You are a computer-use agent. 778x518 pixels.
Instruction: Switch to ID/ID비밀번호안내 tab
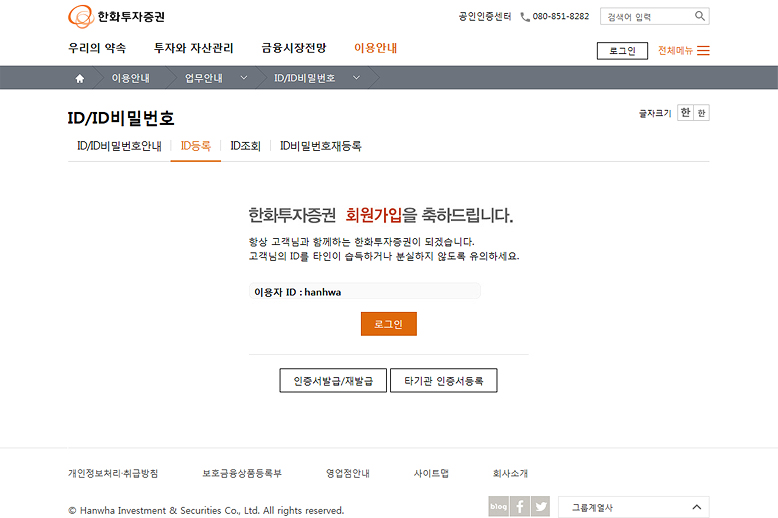click(x=119, y=146)
